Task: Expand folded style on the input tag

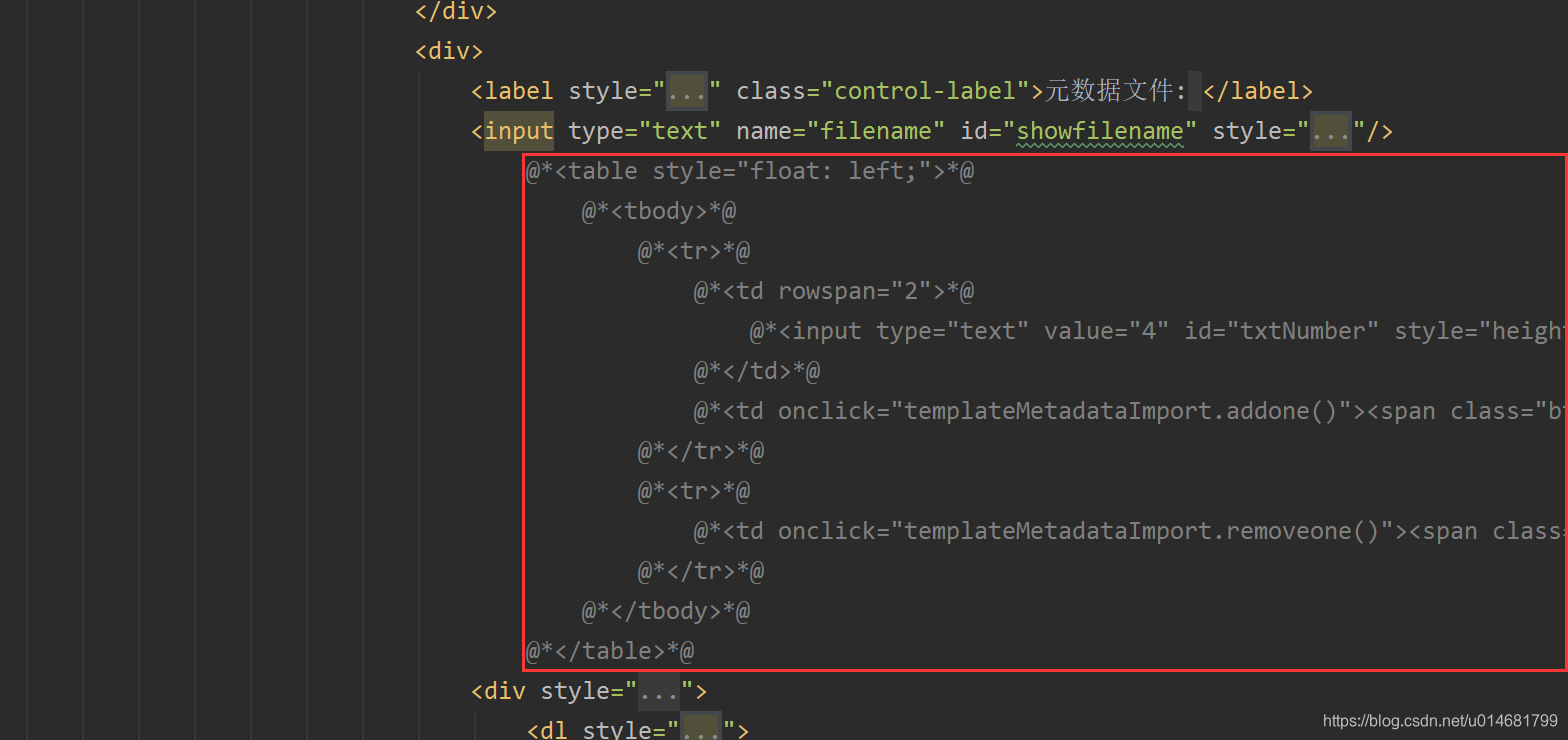Action: [x=1331, y=131]
